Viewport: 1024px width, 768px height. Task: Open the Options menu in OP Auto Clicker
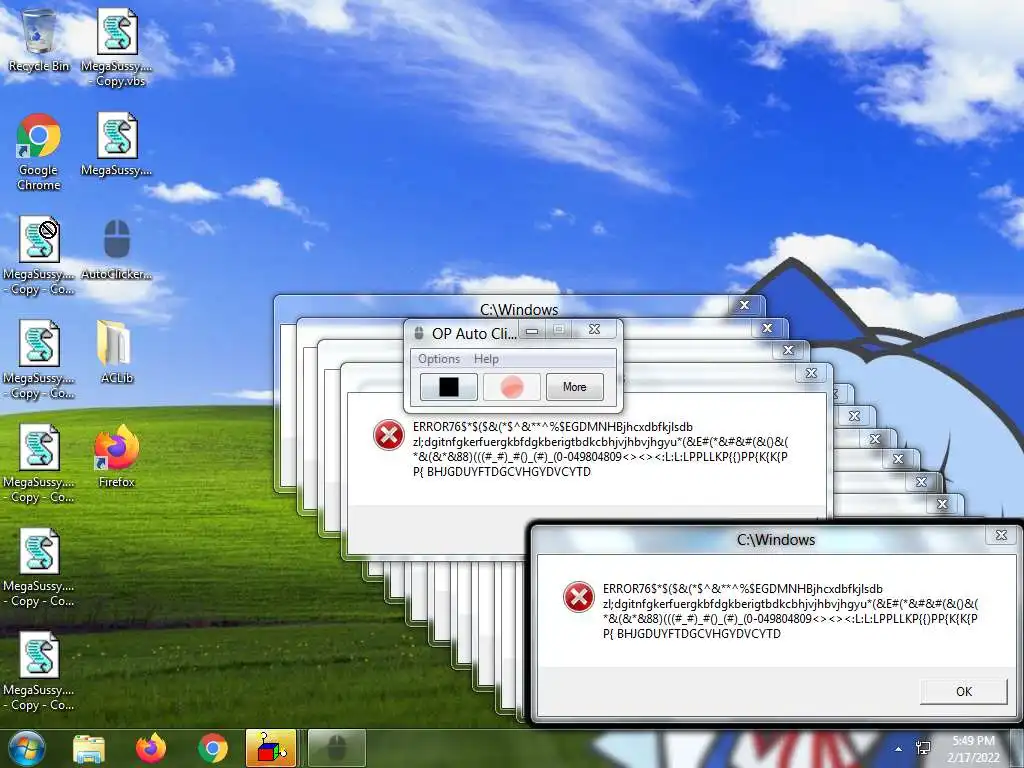click(439, 359)
